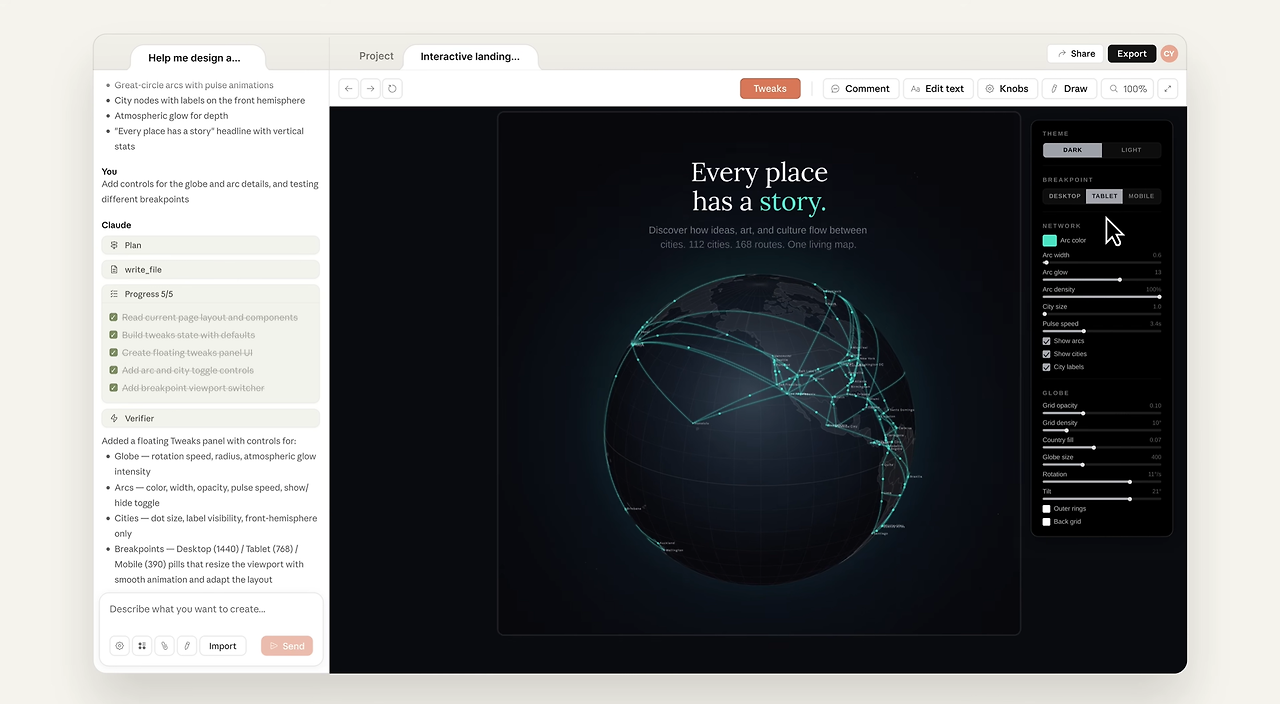Select the Draw tool
The image size is (1280, 704).
(1069, 89)
